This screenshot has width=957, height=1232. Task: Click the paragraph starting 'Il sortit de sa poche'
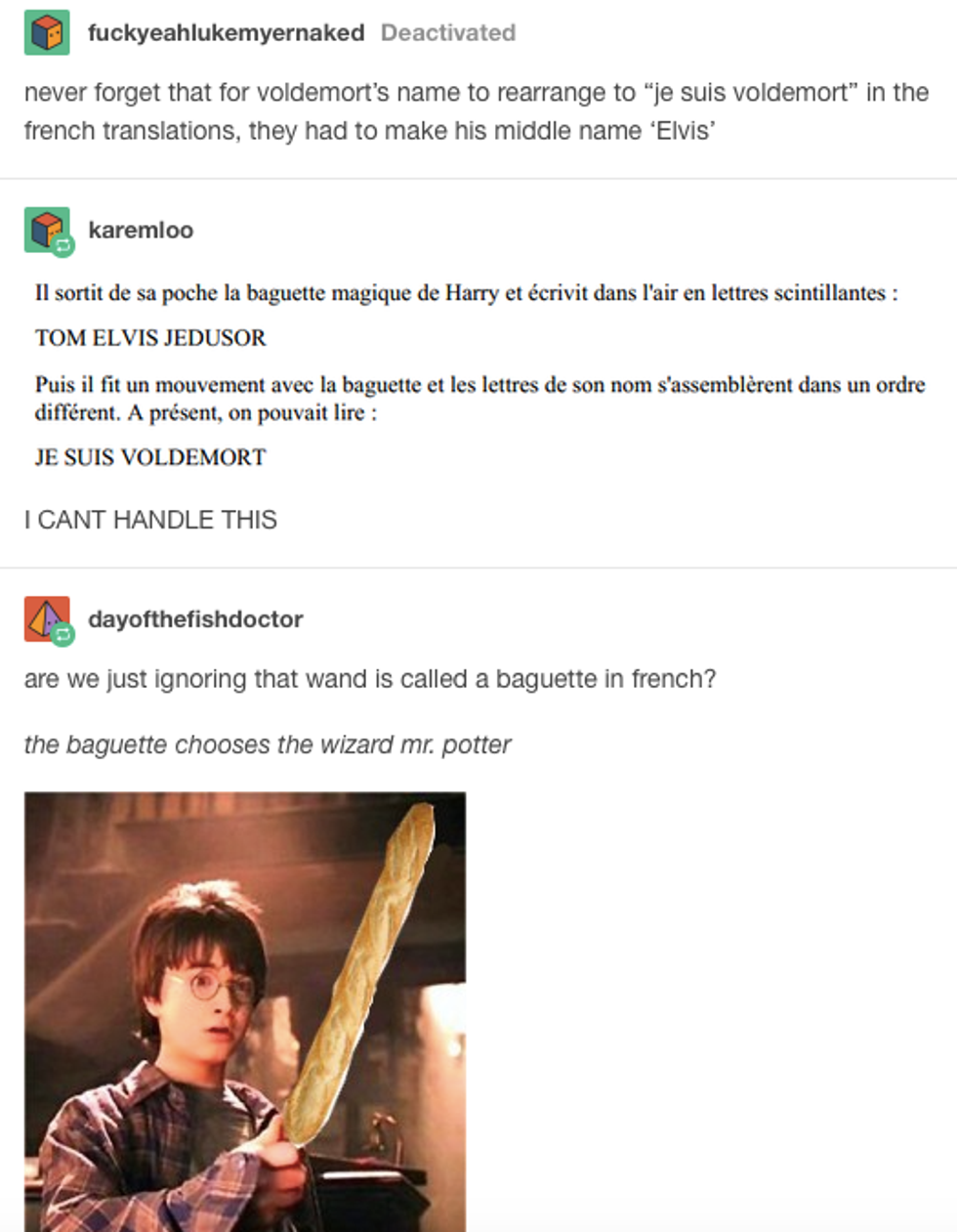(467, 293)
